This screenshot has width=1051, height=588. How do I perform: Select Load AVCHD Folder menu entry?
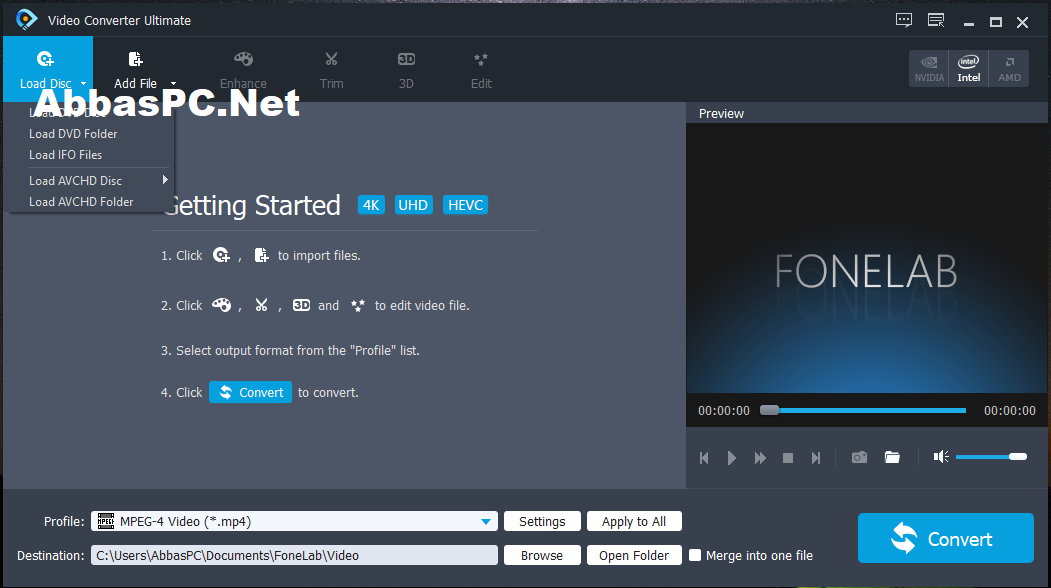81,202
